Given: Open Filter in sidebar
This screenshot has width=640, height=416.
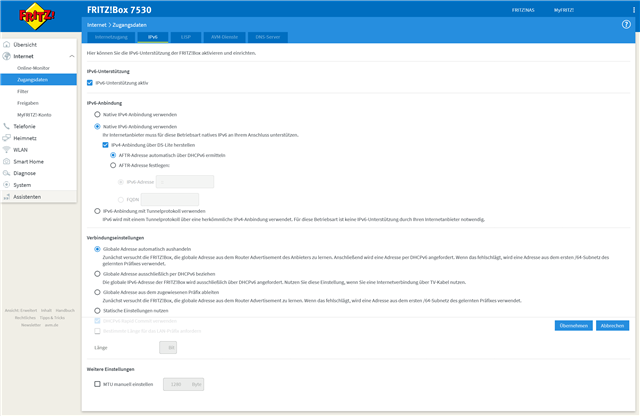Looking at the screenshot, I should [x=23, y=91].
